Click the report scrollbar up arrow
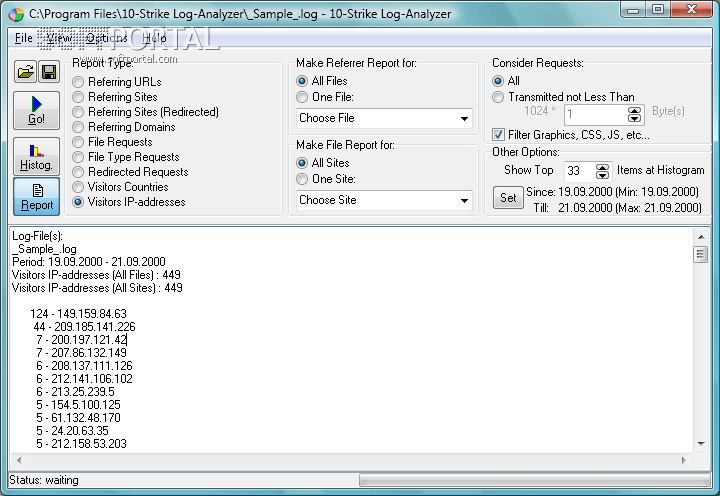The width and height of the screenshot is (720, 496). click(x=701, y=237)
